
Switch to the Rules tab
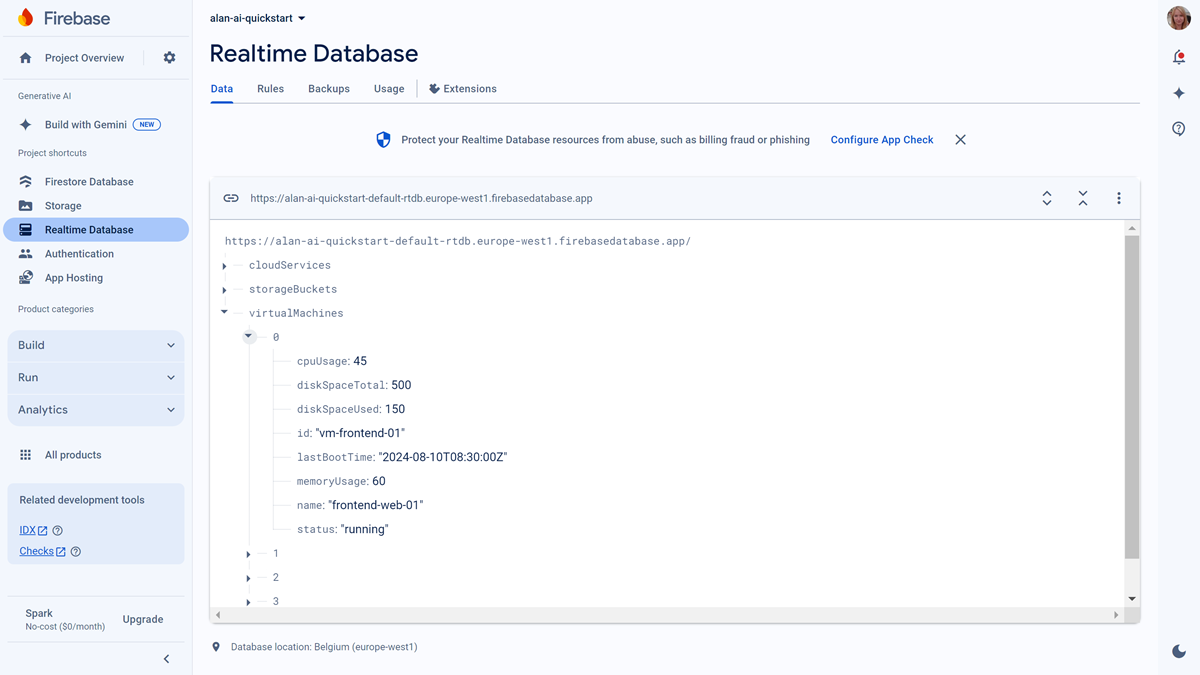(270, 88)
